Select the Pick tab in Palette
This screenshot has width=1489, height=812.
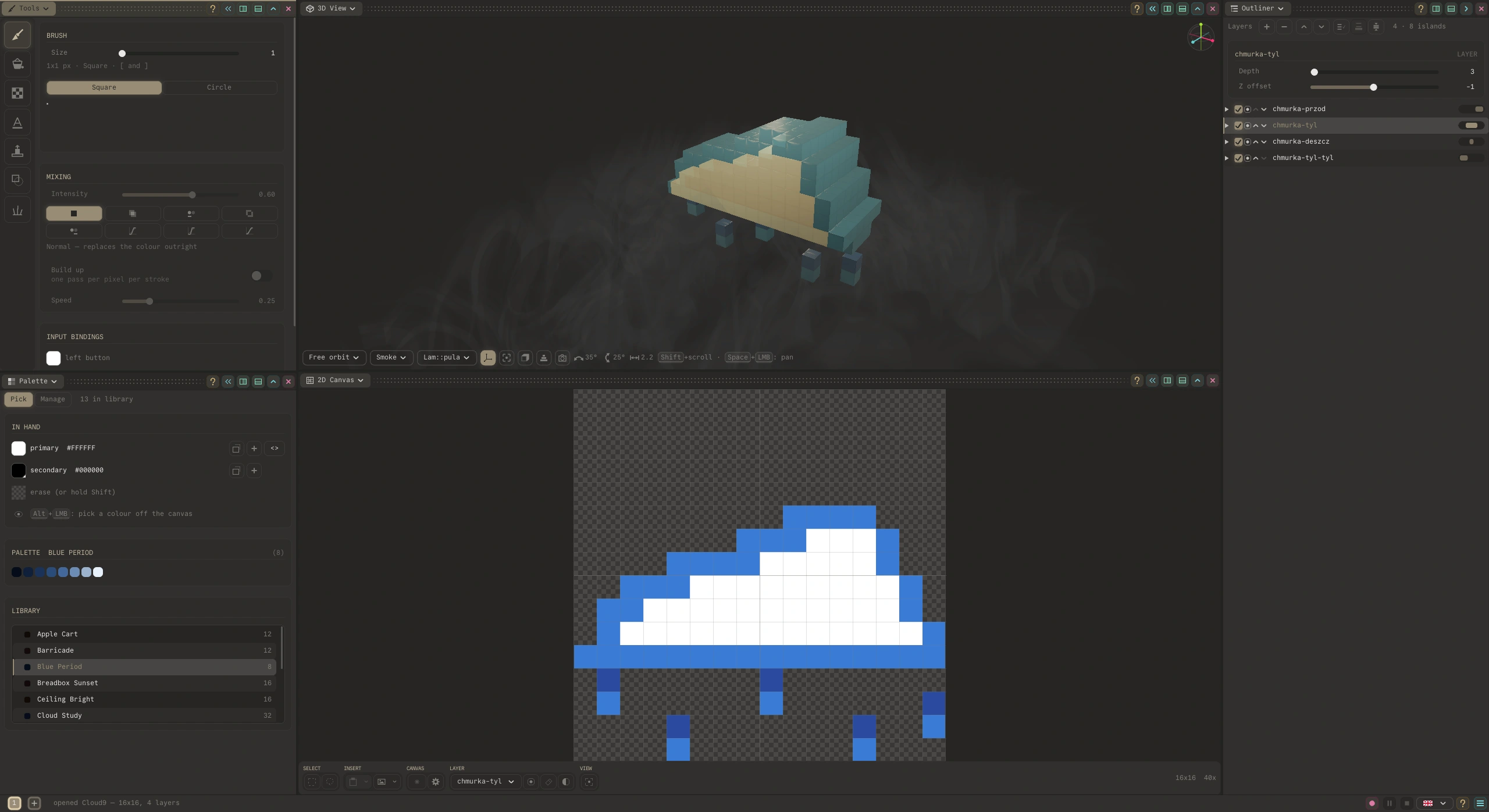[19, 399]
